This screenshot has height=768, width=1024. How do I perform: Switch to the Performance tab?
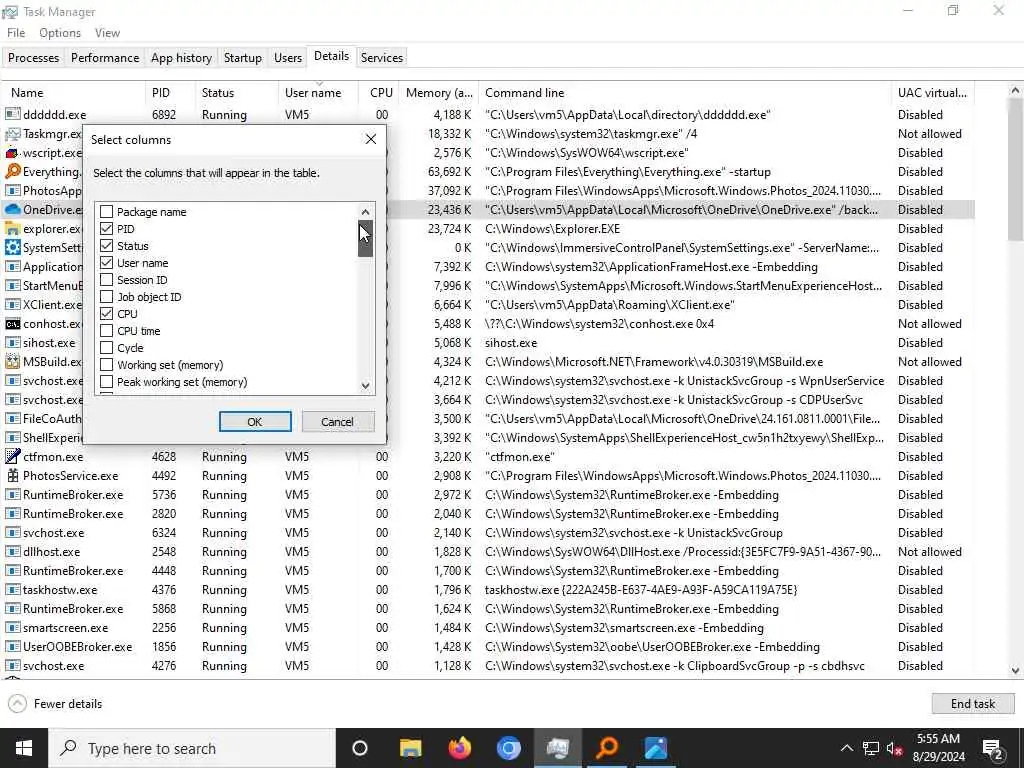[x=105, y=57]
